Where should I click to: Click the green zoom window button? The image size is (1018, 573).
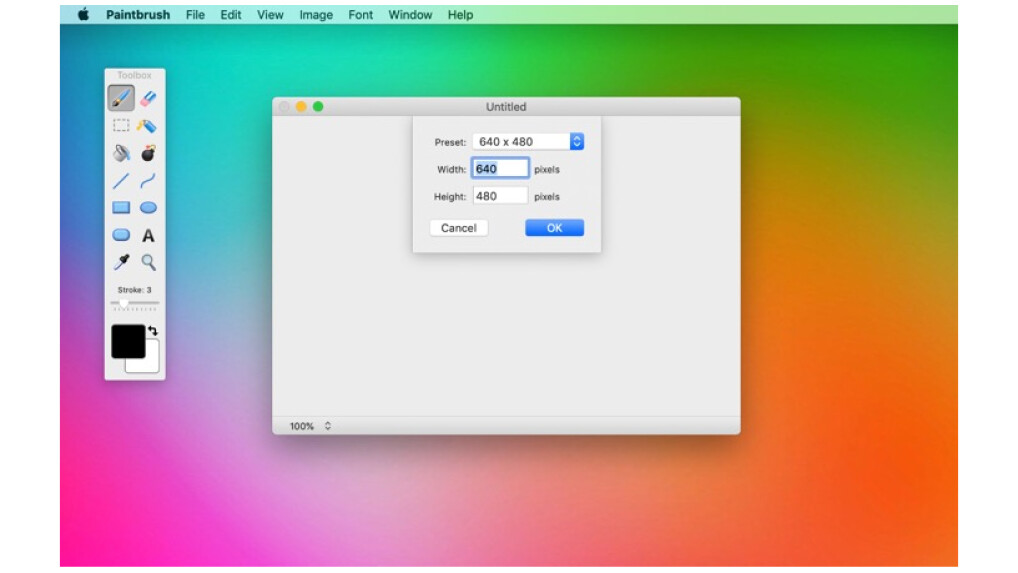pos(318,106)
